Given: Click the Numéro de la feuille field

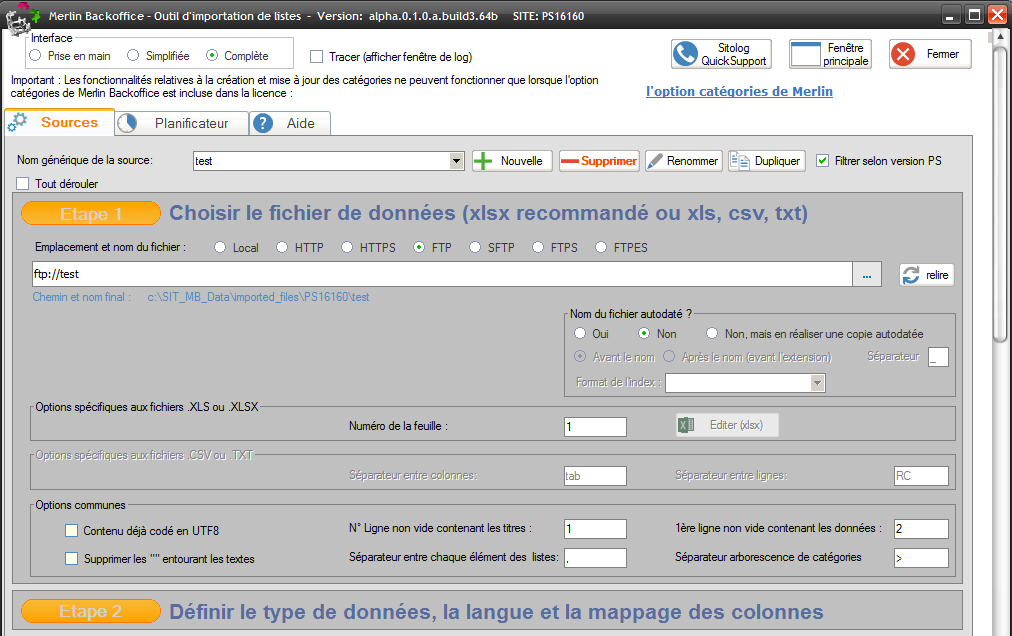Looking at the screenshot, I should pyautogui.click(x=595, y=427).
